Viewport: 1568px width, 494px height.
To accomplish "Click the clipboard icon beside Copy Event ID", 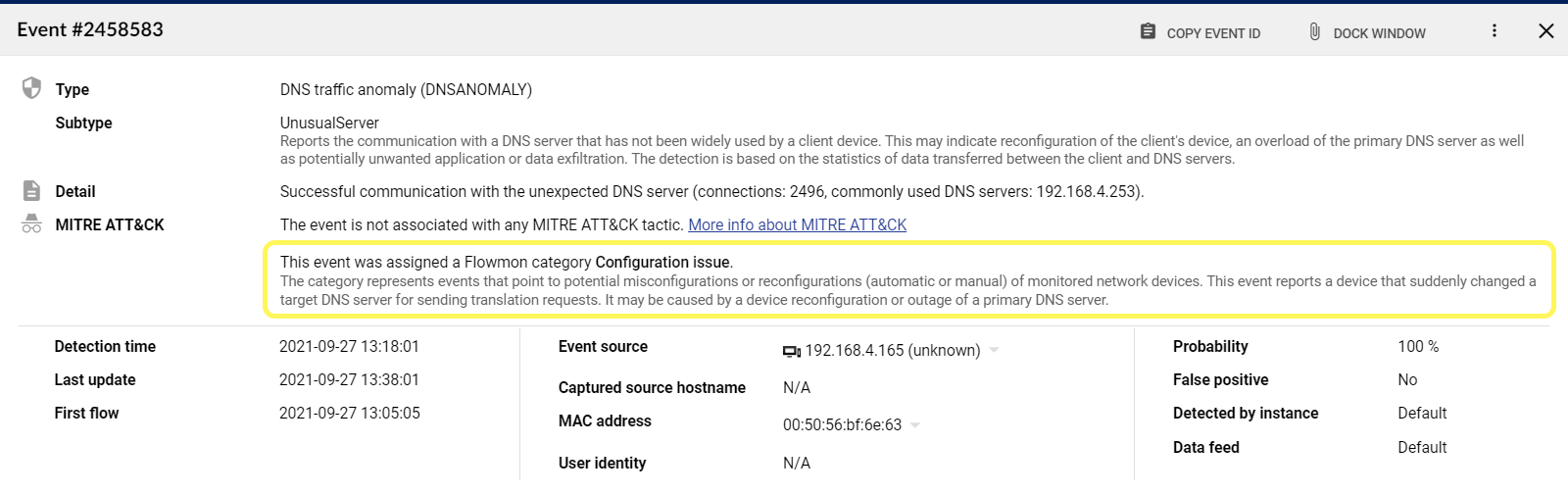I will (x=1148, y=31).
